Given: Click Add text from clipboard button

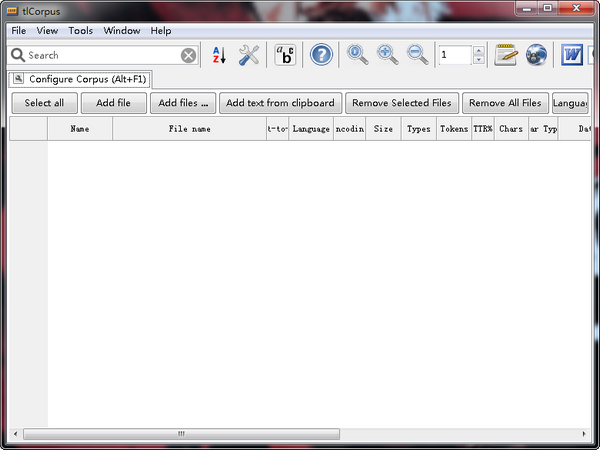Looking at the screenshot, I should tap(280, 103).
